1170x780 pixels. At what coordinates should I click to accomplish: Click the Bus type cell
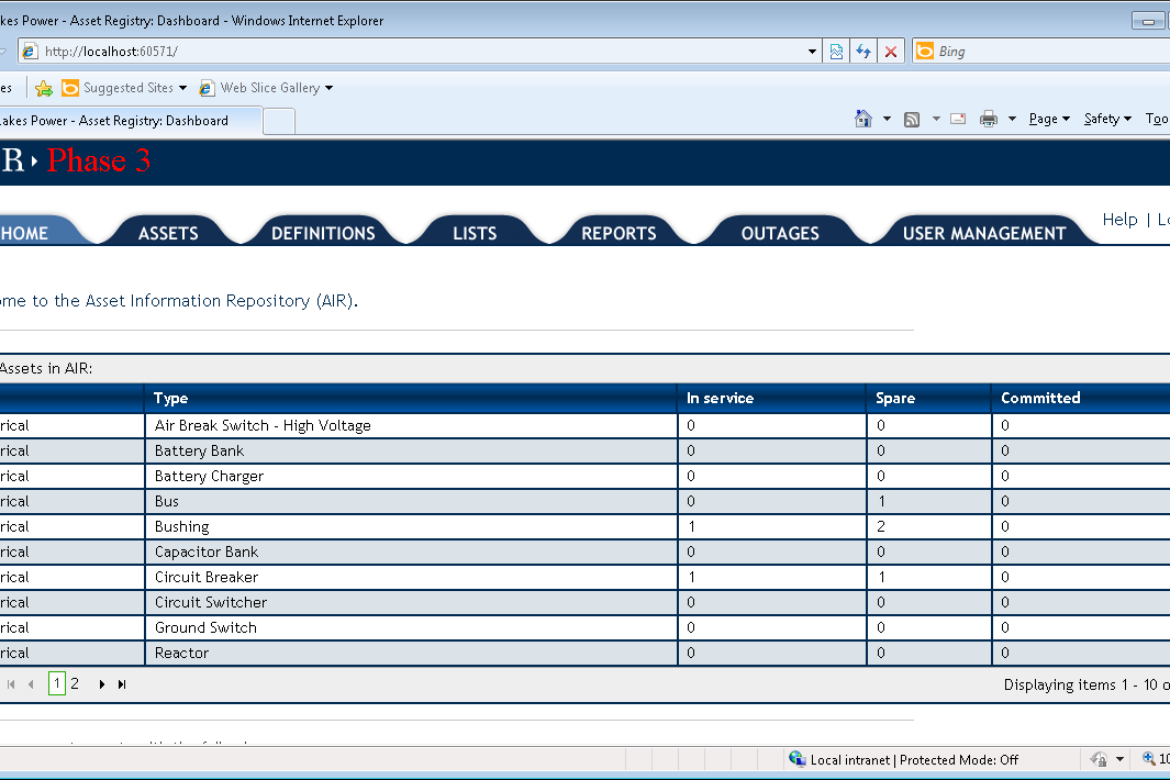click(411, 502)
